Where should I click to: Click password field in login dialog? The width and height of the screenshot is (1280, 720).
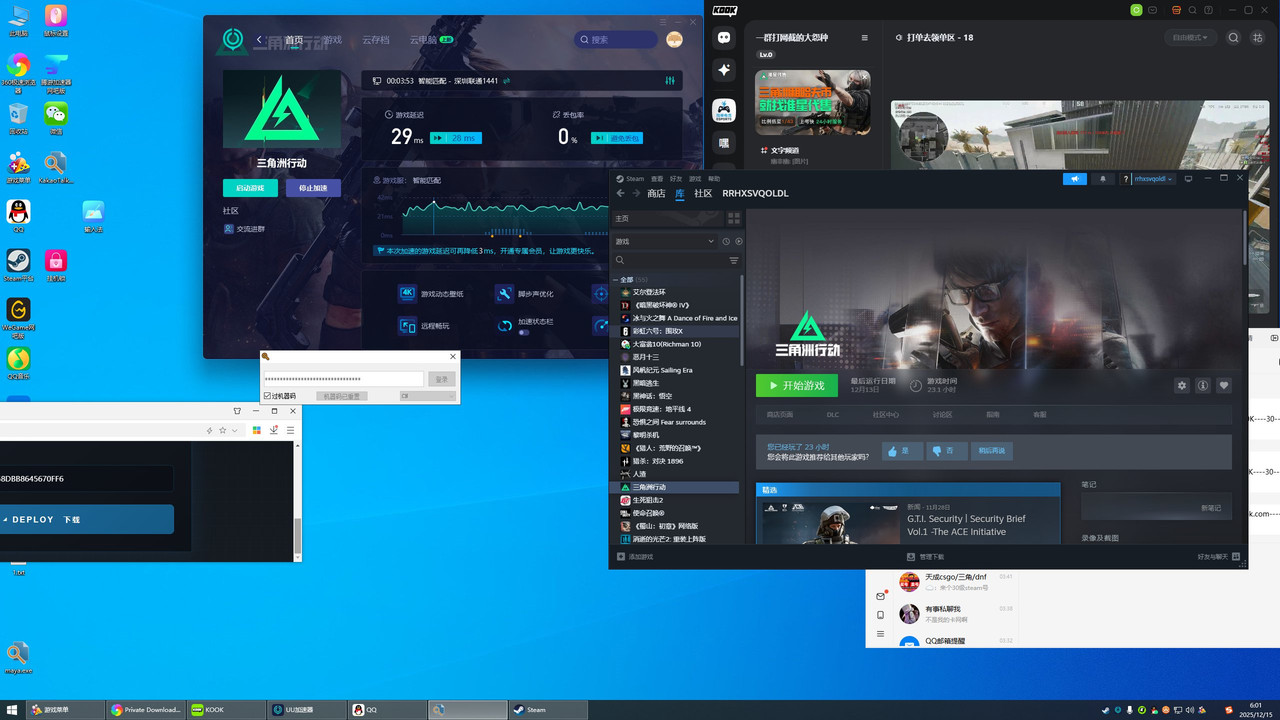343,379
